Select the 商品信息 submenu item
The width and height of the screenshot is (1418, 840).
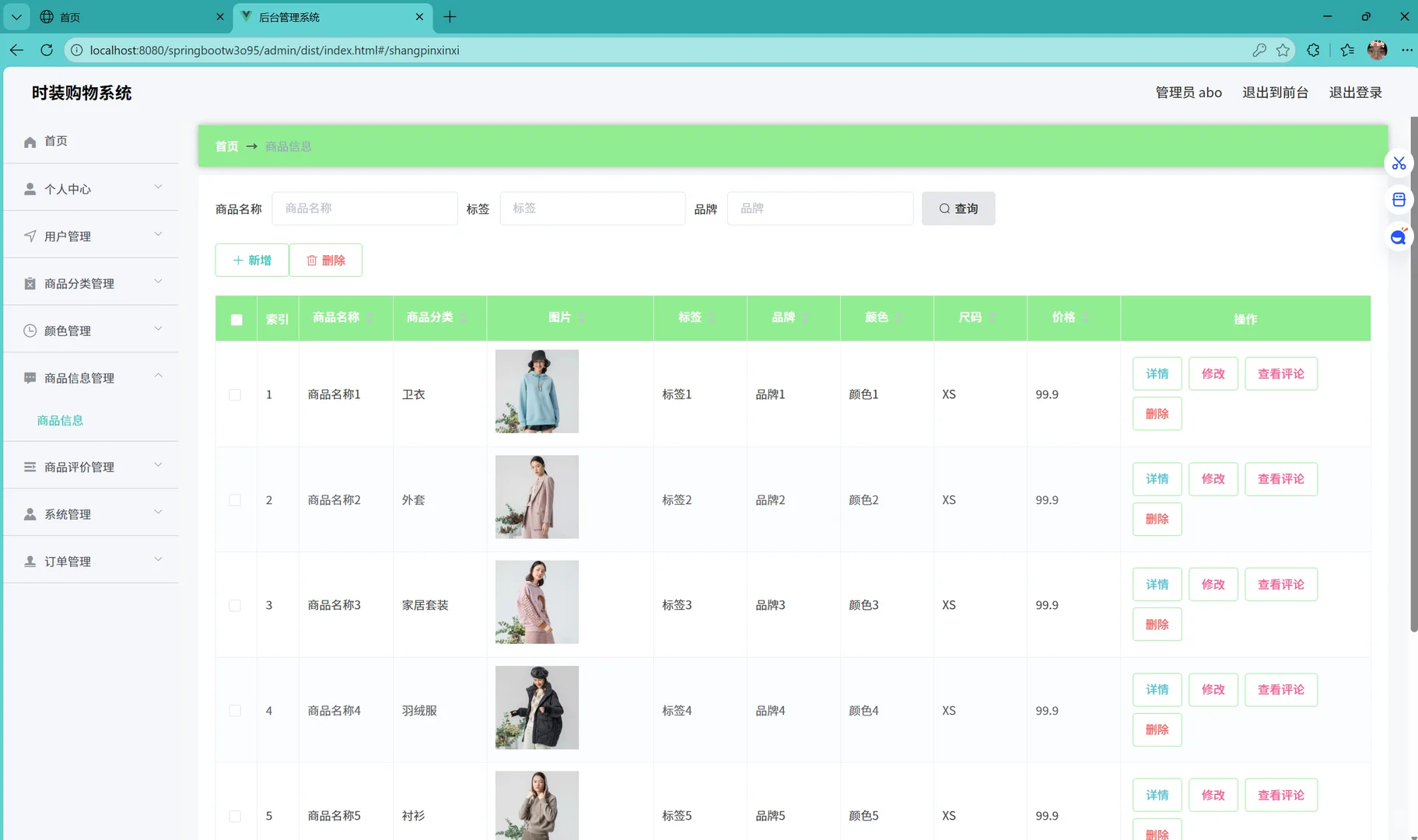pyautogui.click(x=60, y=421)
